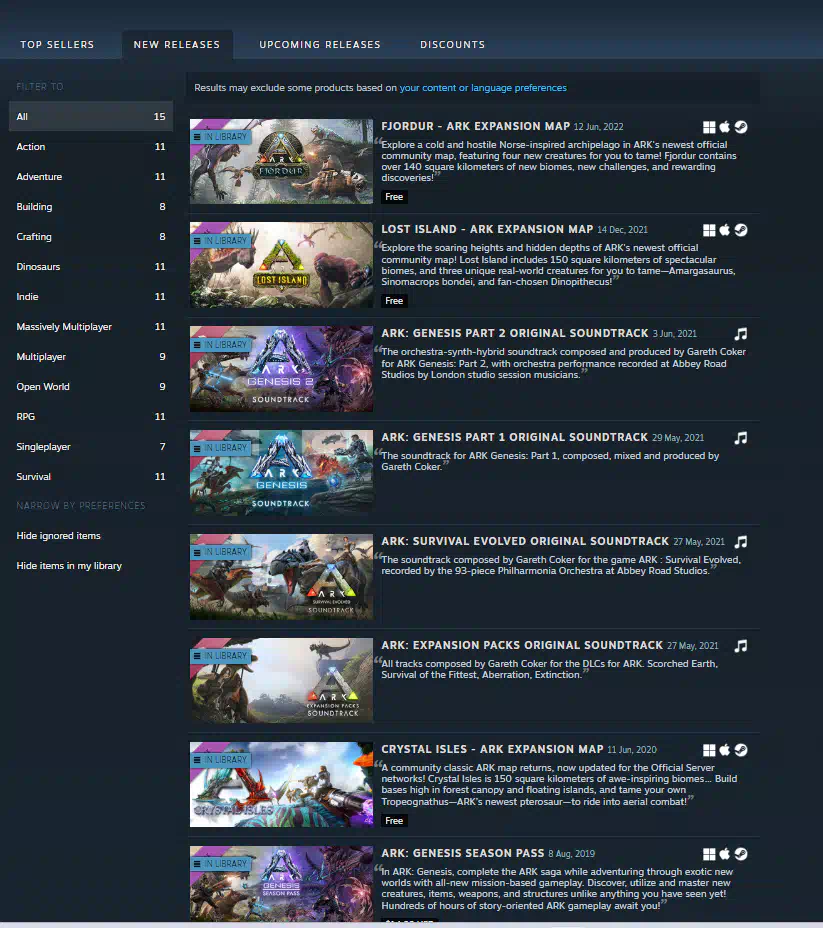Click Windows icon on Crystal Isles row
Viewport: 823px width, 928px height.
click(x=709, y=750)
